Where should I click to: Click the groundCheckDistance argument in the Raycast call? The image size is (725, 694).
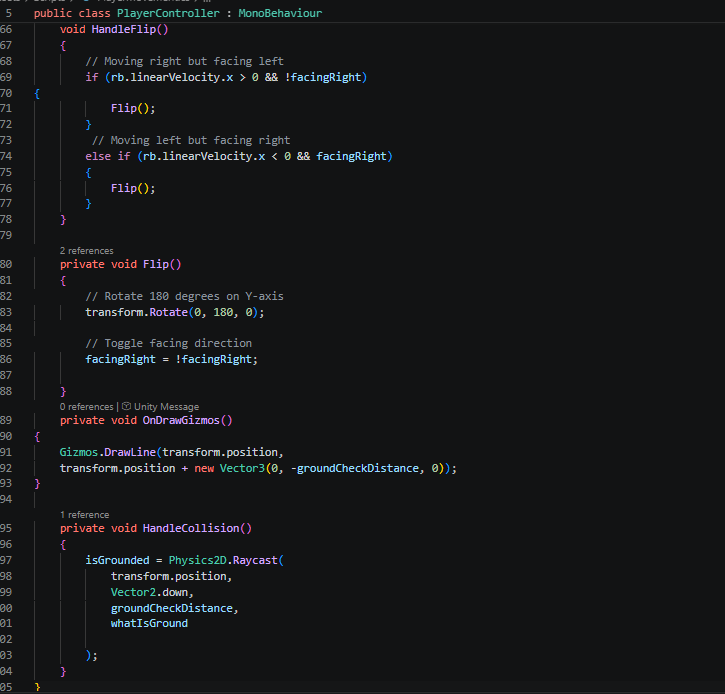(172, 608)
